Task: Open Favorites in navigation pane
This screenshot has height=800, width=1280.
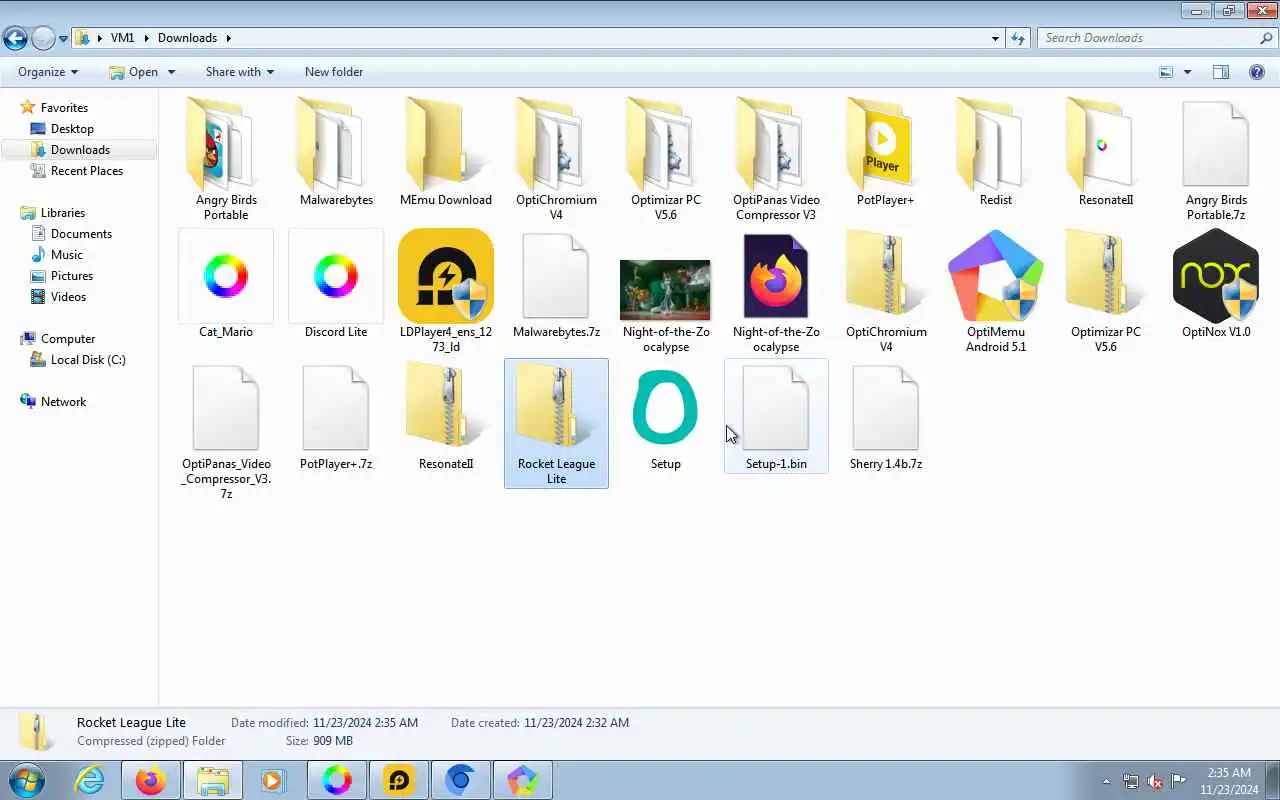Action: (64, 108)
